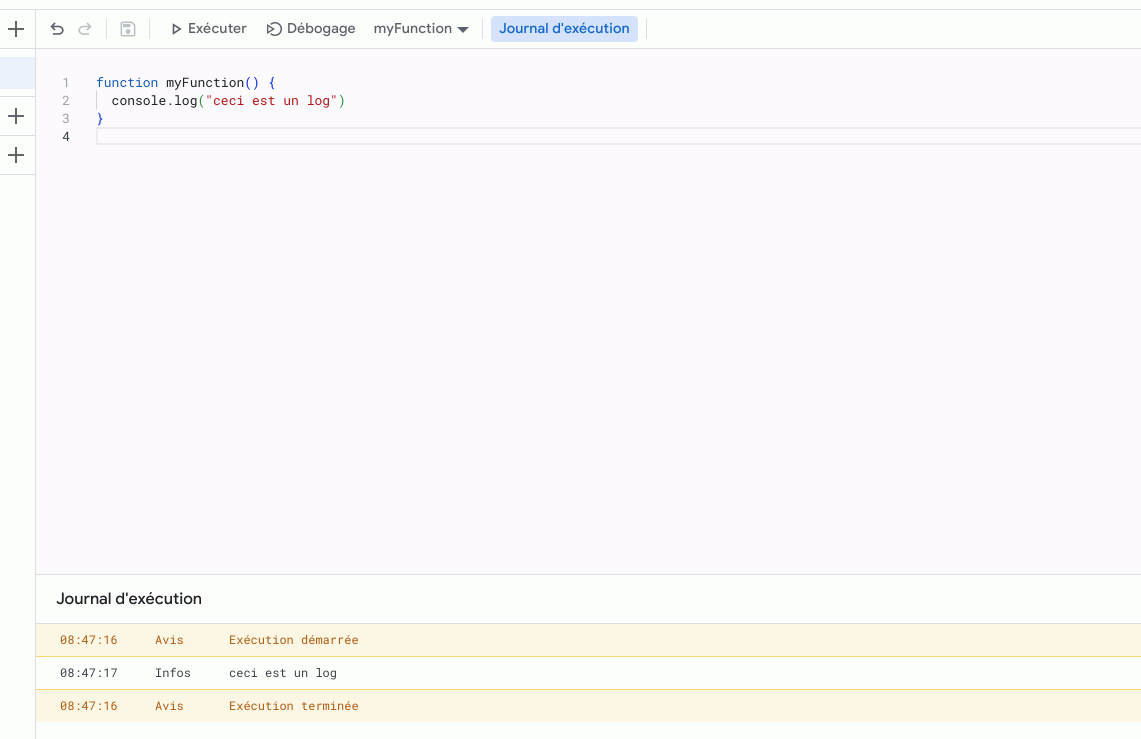
Task: Select the highlighted file in the left sidebar
Action: [x=17, y=73]
